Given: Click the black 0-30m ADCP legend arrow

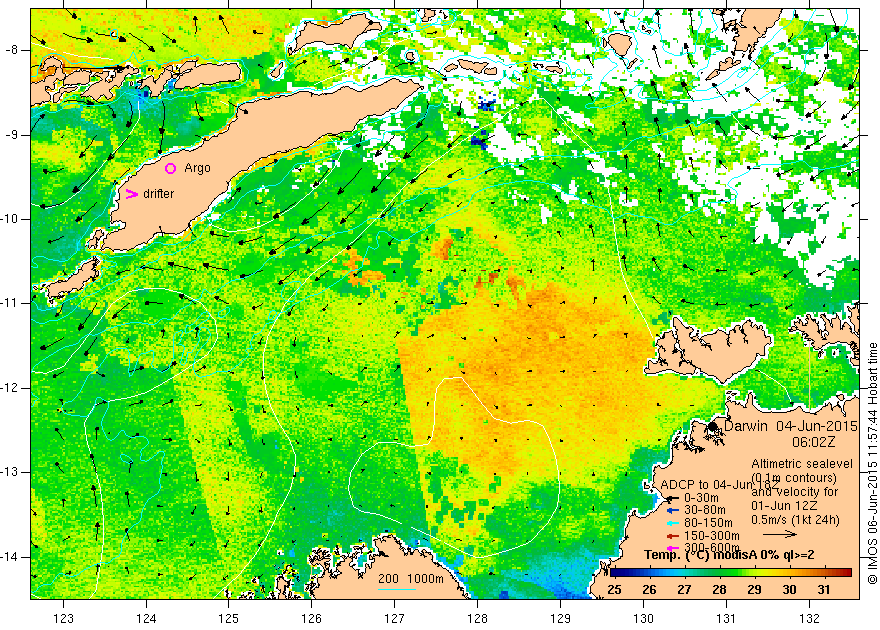Looking at the screenshot, I should pyautogui.click(x=673, y=498).
